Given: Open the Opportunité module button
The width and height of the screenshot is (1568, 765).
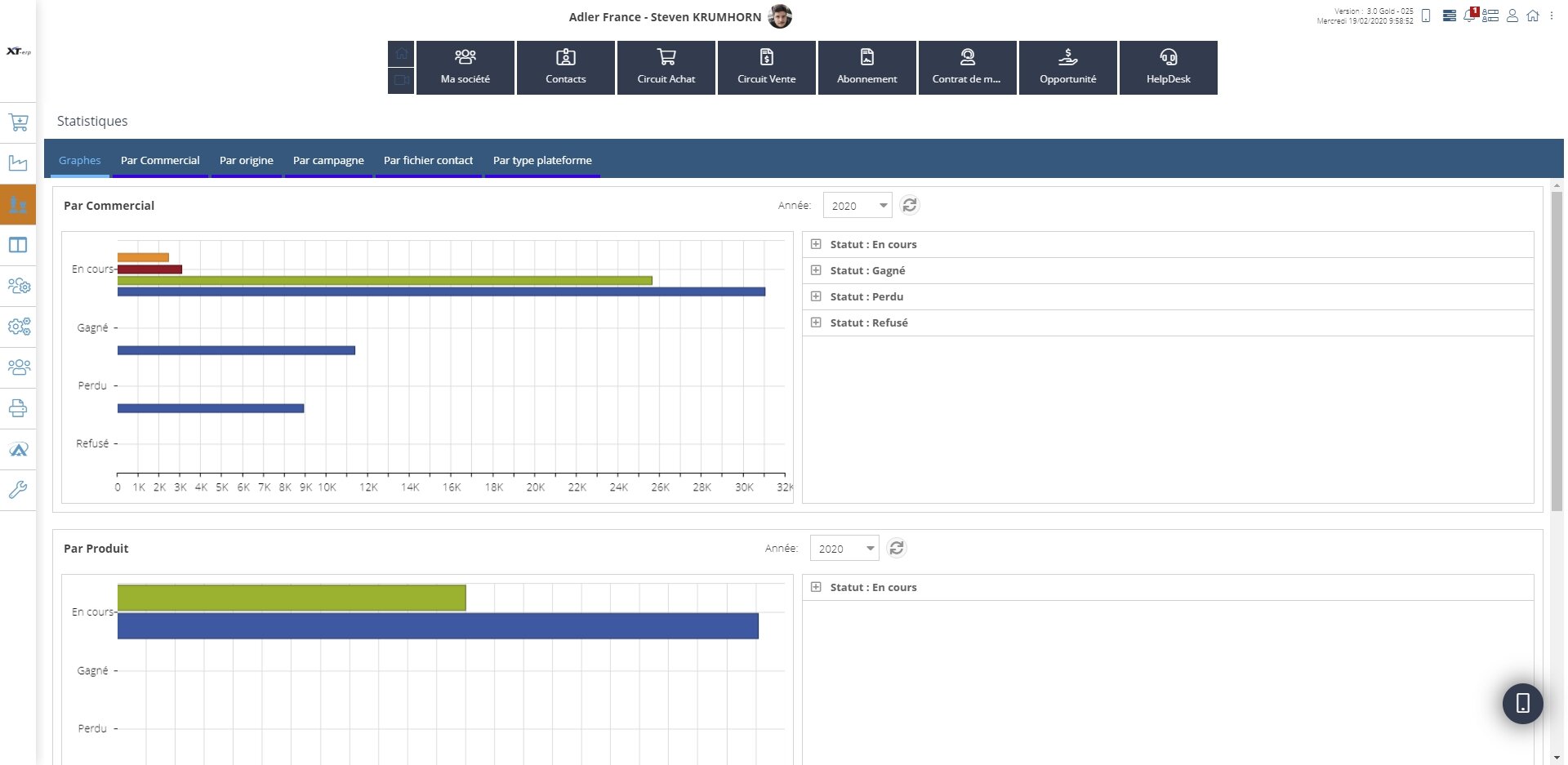Looking at the screenshot, I should click(1067, 68).
